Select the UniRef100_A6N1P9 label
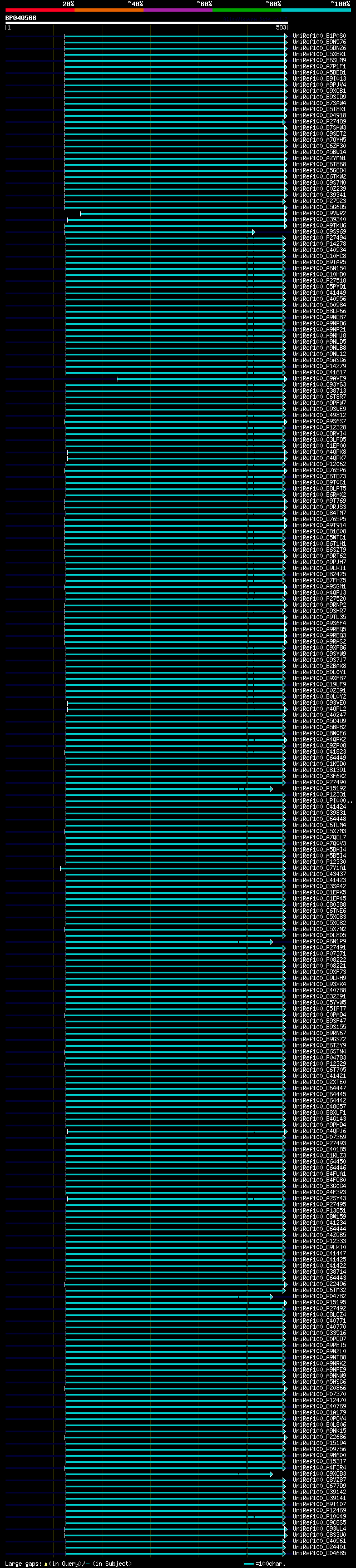The width and height of the screenshot is (356, 1568). pyautogui.click(x=319, y=942)
